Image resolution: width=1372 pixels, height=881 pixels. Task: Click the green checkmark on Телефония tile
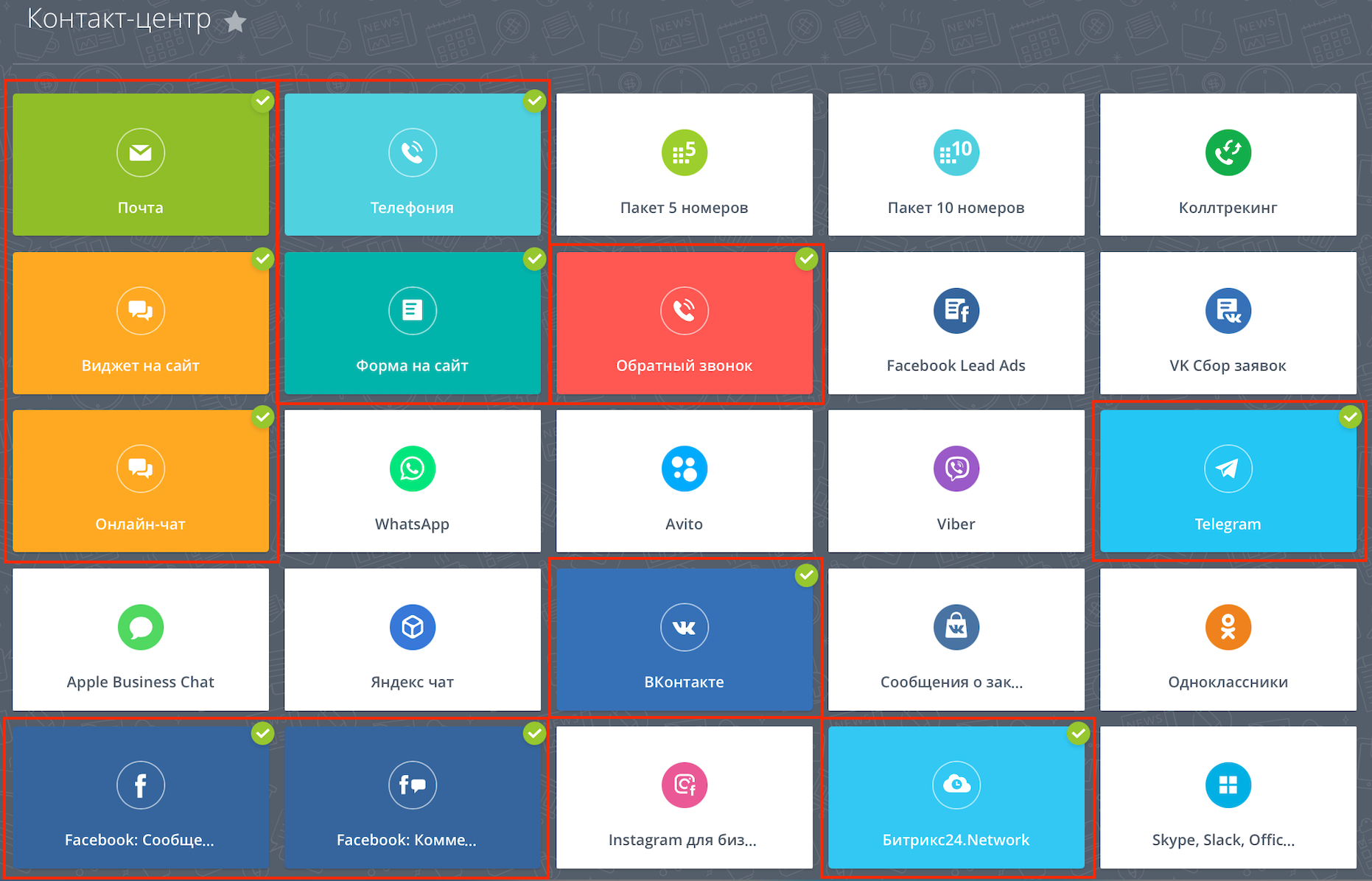(x=534, y=101)
